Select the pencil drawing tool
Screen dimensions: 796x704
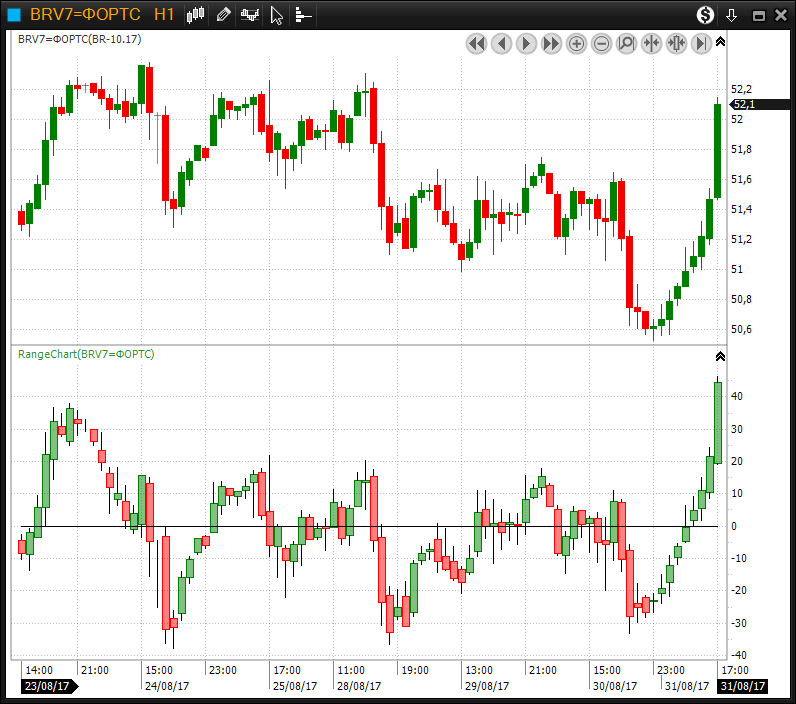click(x=223, y=14)
